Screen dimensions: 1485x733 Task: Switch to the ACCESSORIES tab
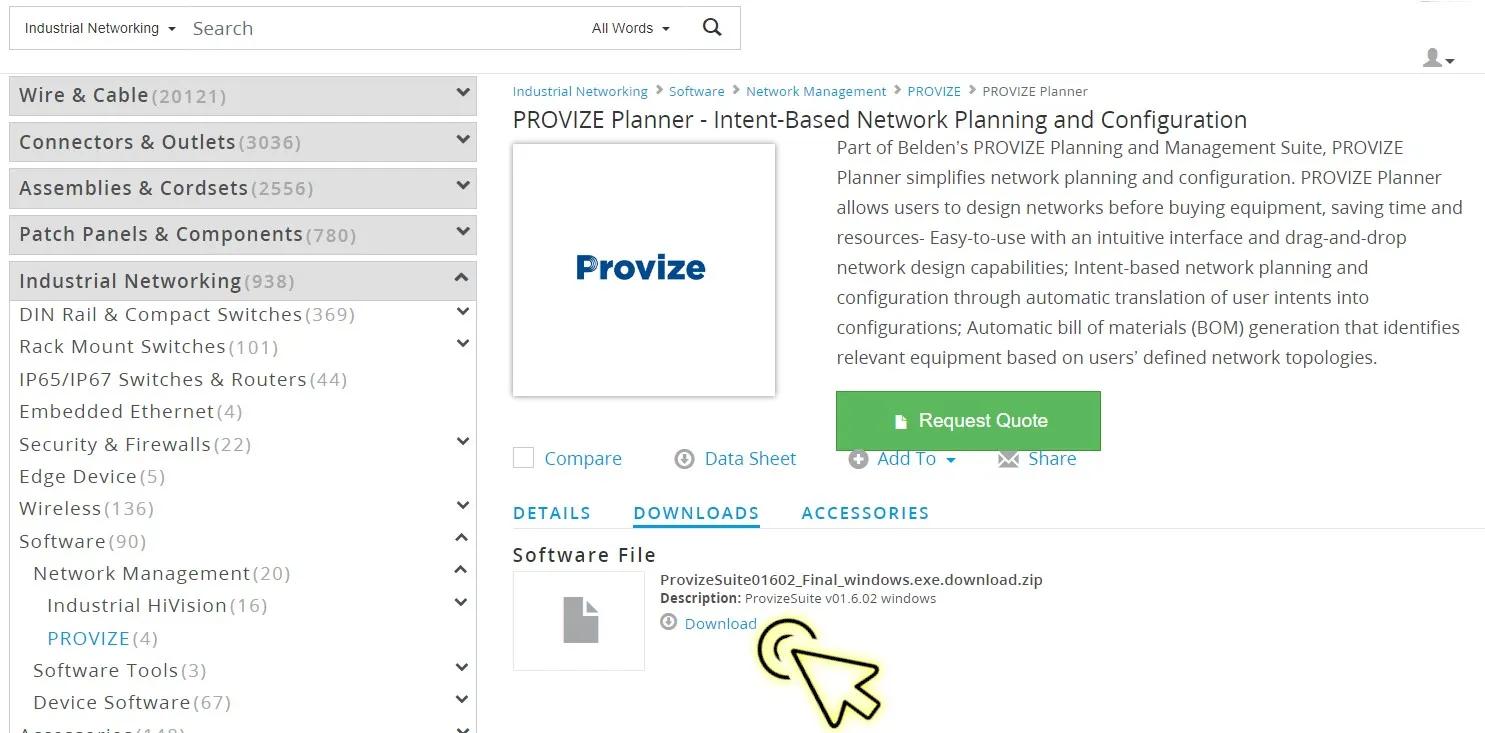(x=866, y=513)
